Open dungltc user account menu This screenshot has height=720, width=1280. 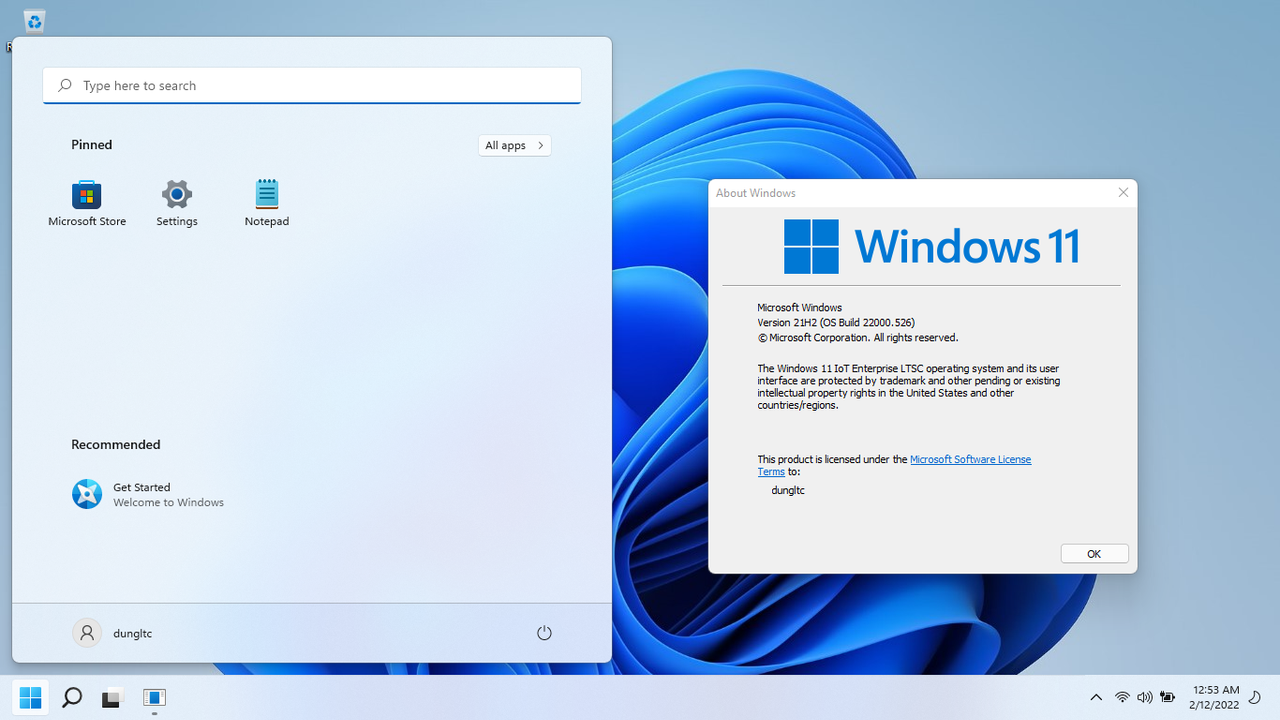click(x=113, y=633)
